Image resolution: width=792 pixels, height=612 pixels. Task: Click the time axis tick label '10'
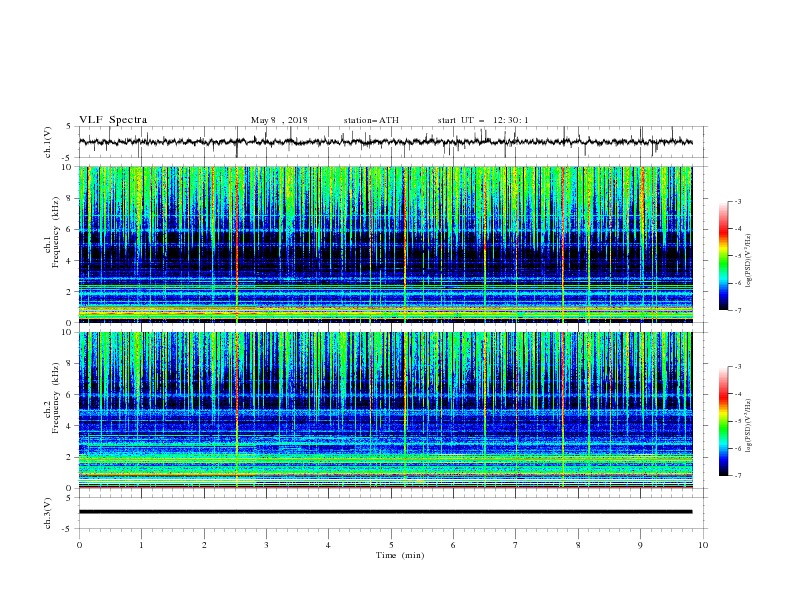tap(703, 545)
